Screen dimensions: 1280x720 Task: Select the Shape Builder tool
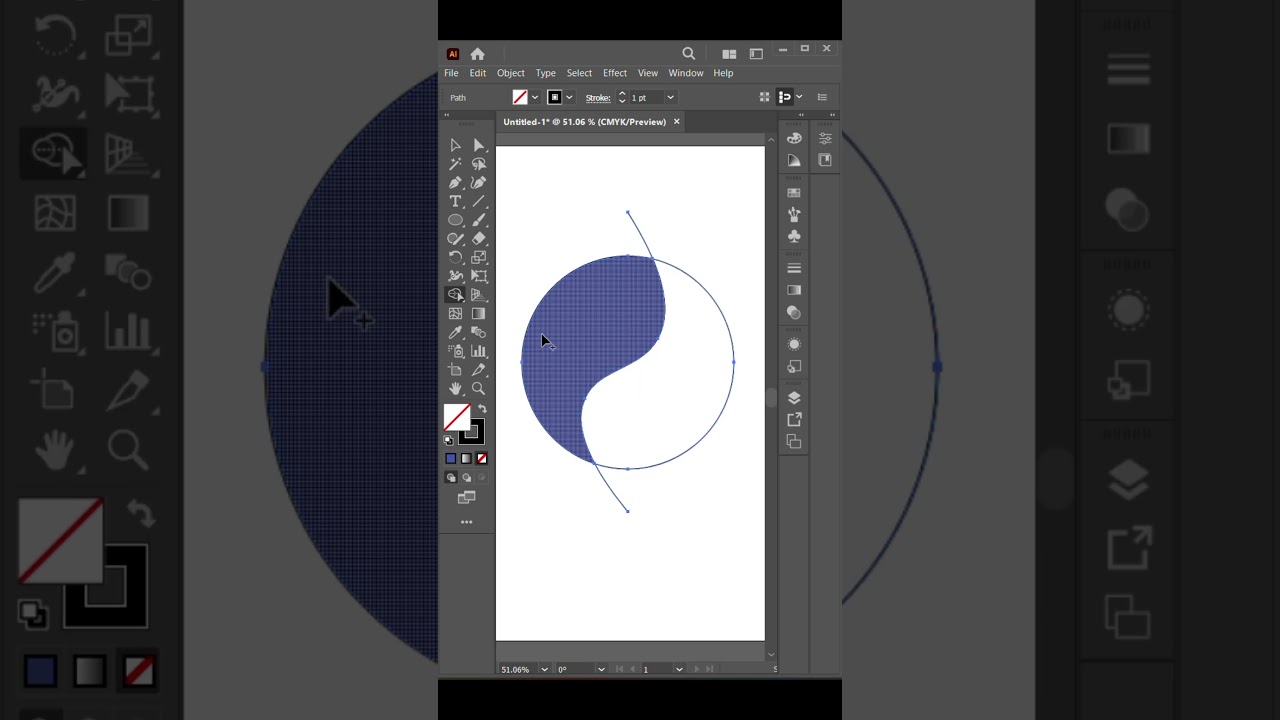click(455, 295)
